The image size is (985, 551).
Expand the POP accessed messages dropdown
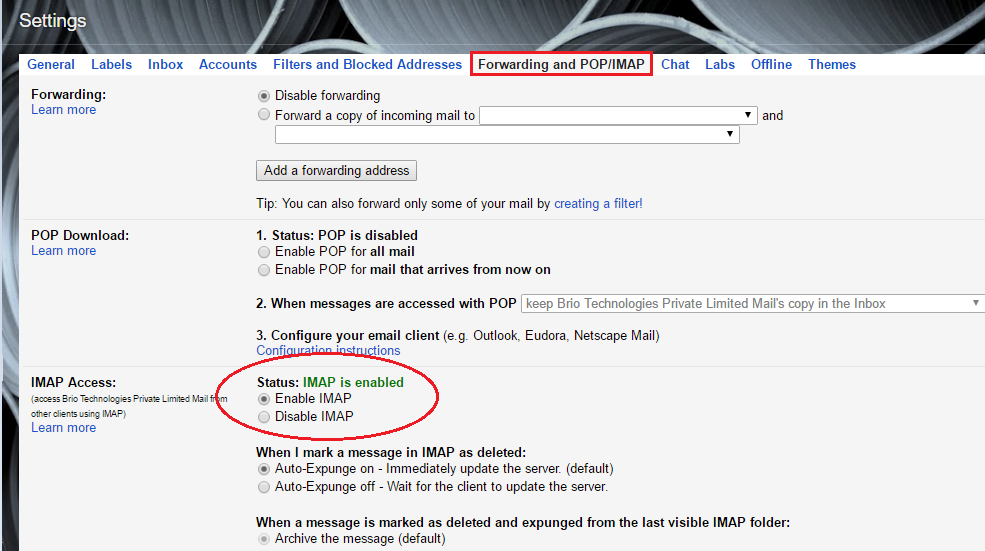pyautogui.click(x=753, y=303)
